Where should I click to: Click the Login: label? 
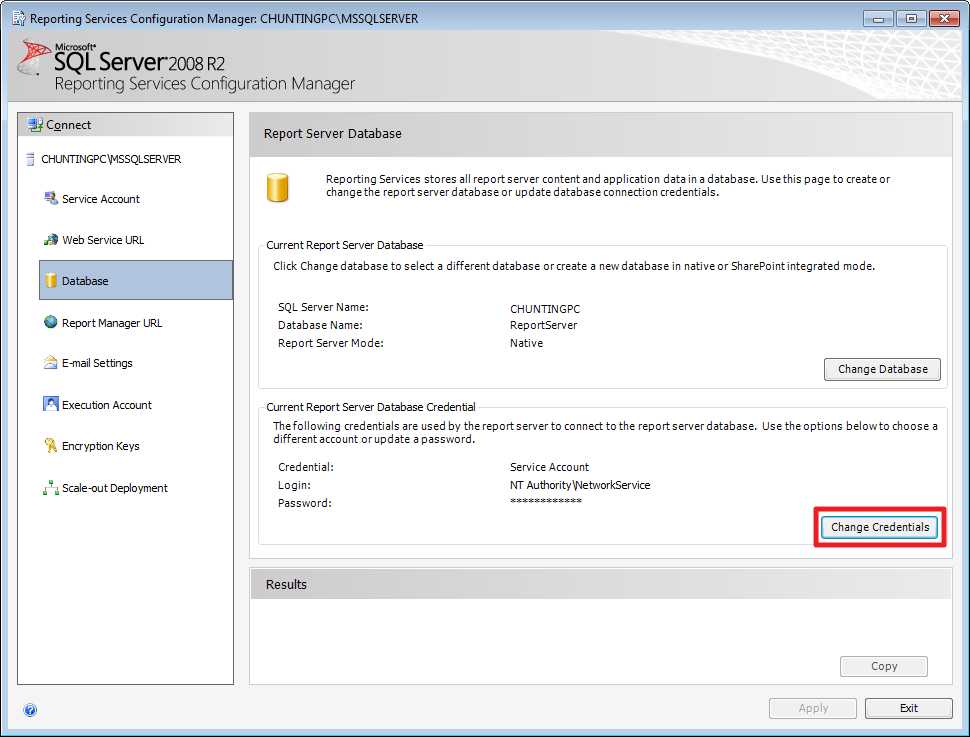coord(294,485)
